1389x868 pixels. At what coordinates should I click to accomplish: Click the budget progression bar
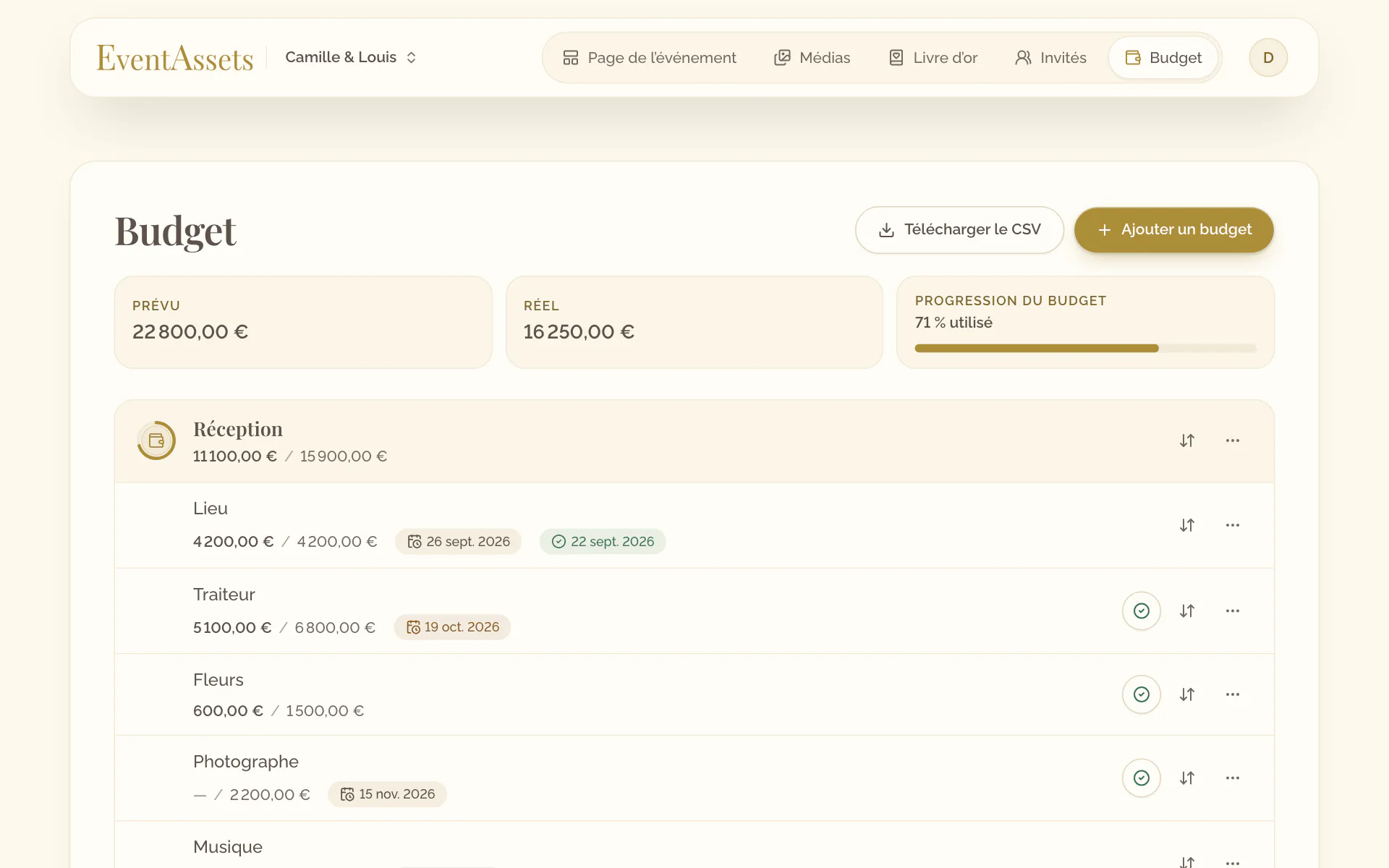[x=1085, y=349]
